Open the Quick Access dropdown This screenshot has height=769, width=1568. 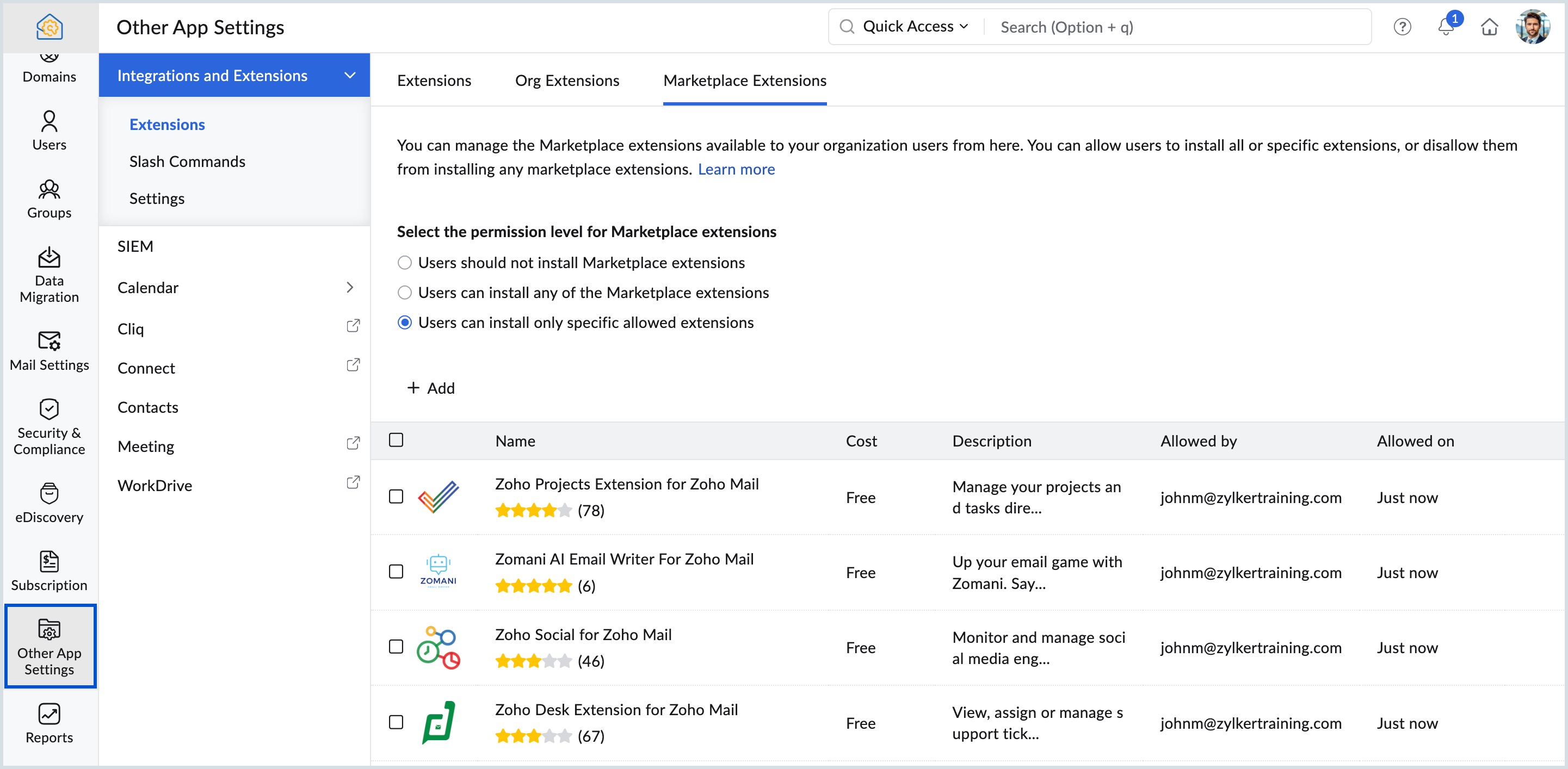coord(916,26)
